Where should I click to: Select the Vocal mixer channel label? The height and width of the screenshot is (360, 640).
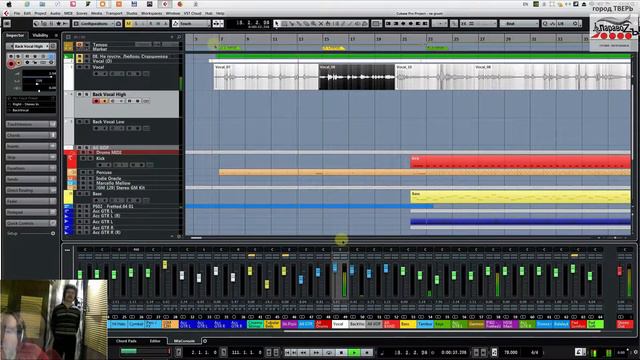point(339,324)
